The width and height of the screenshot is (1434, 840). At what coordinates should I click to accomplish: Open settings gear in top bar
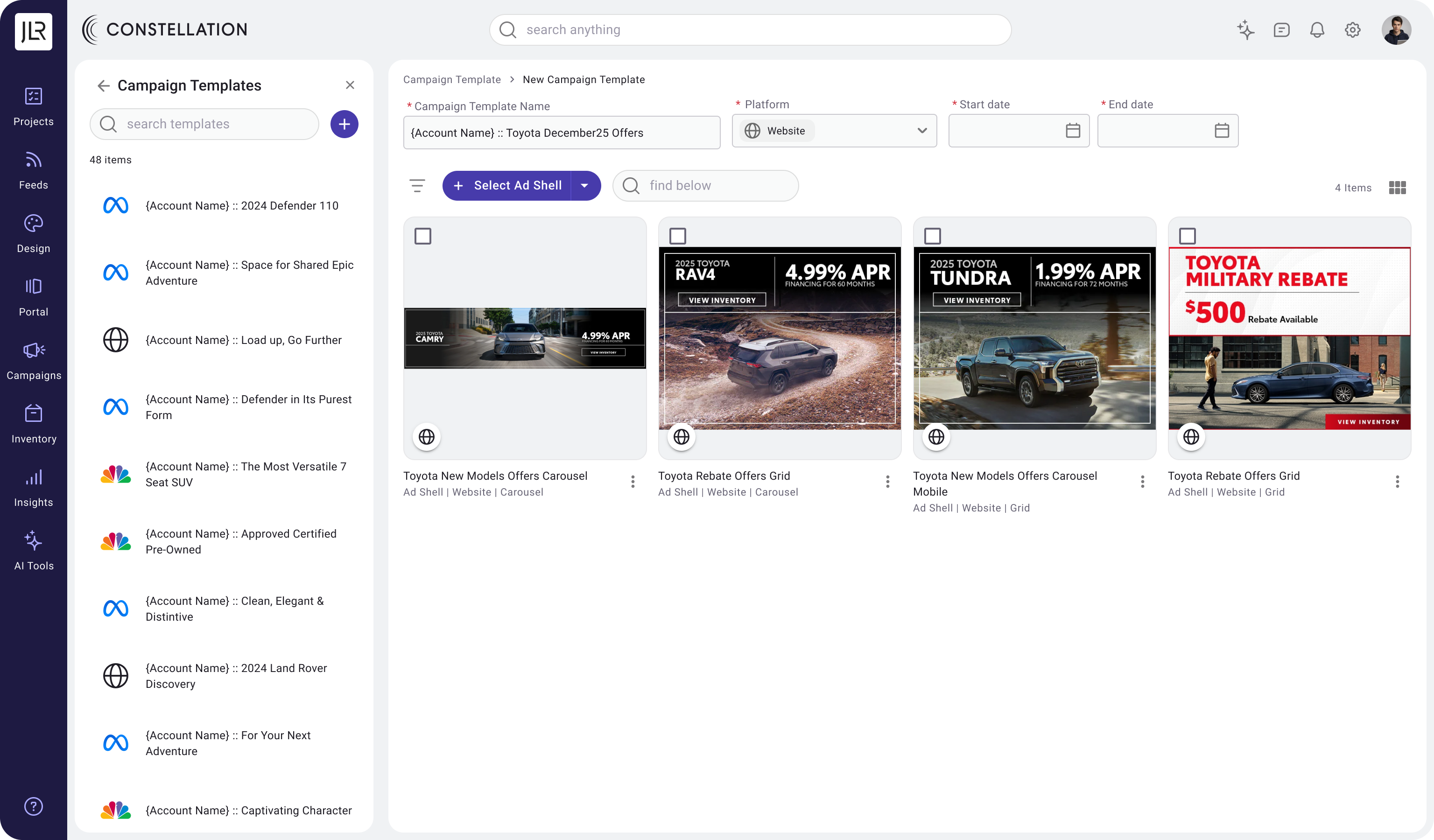(x=1352, y=29)
